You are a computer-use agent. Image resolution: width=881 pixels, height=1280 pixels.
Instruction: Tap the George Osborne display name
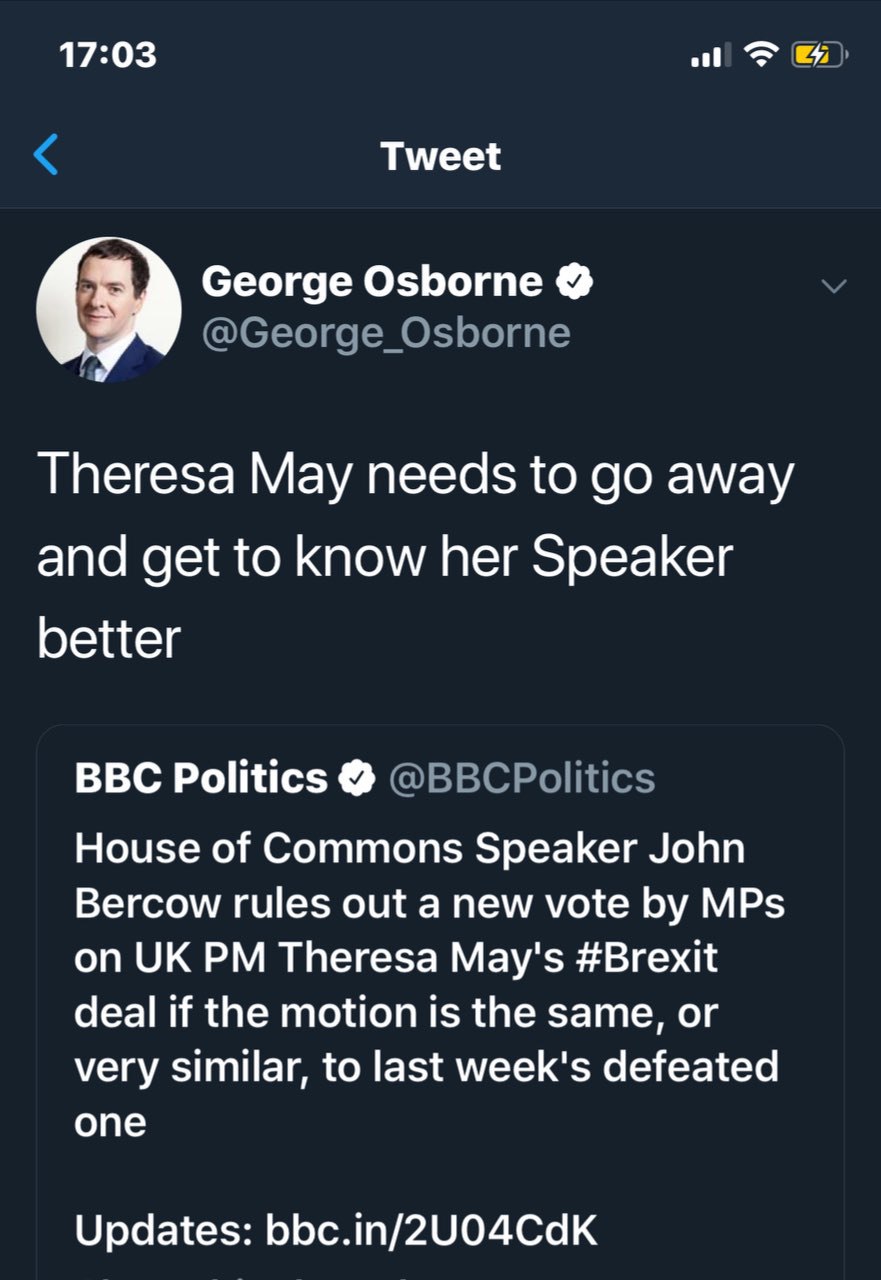coord(372,284)
